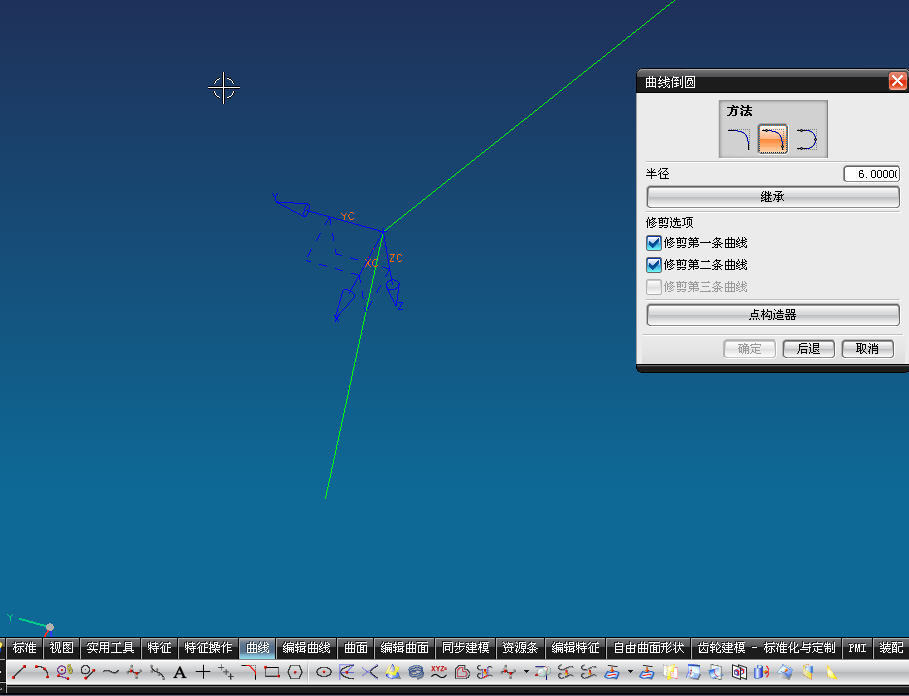Select the Point Set multiple-plus icon

pos(226,672)
